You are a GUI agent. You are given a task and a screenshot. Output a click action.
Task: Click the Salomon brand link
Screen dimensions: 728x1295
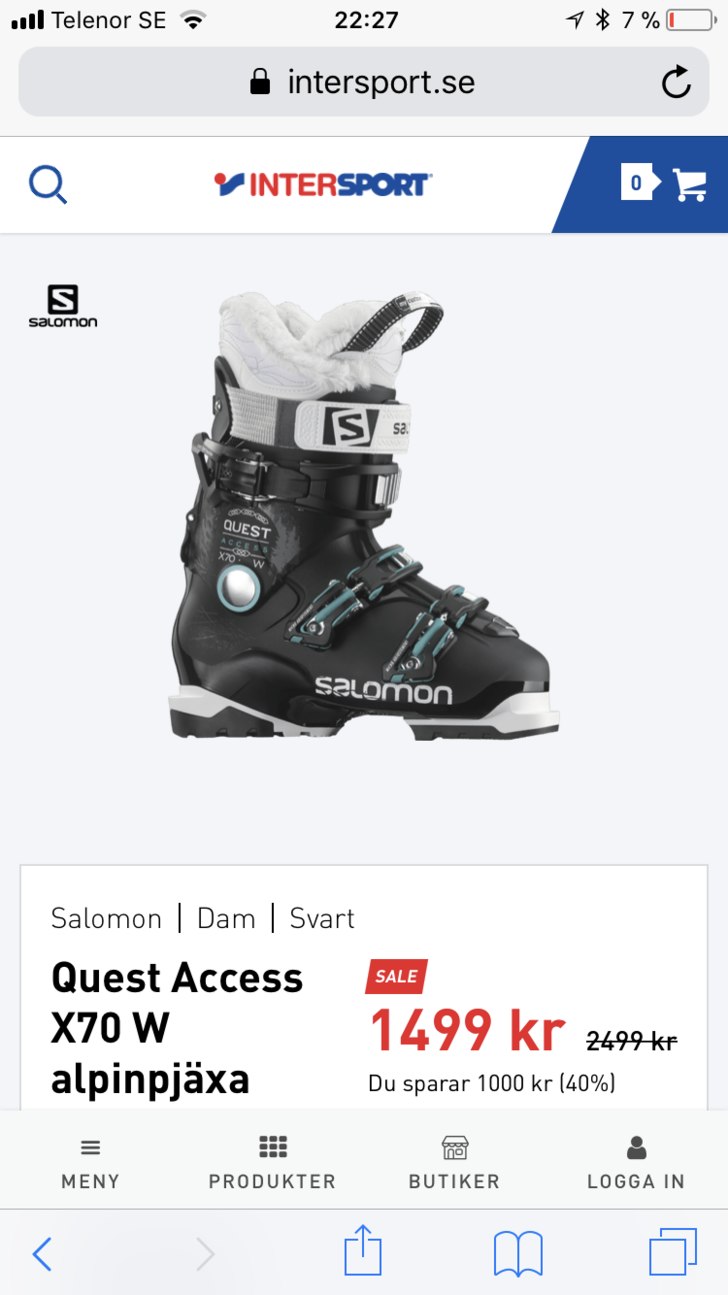pos(106,918)
